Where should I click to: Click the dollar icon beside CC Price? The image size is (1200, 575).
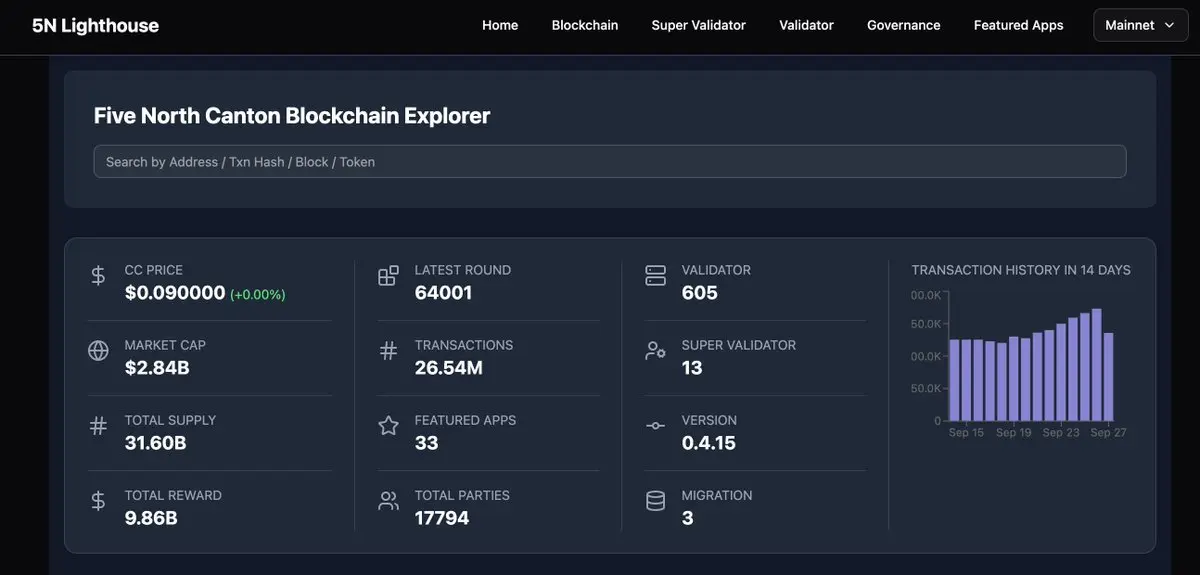[98, 276]
